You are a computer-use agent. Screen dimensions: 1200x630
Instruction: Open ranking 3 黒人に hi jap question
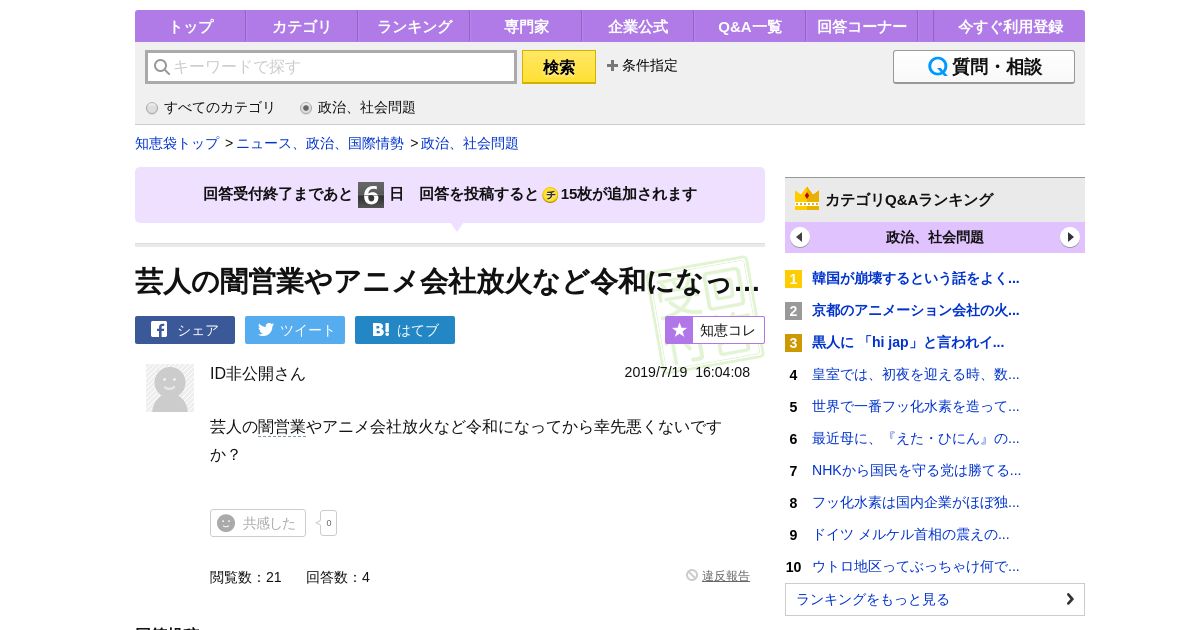click(x=908, y=342)
